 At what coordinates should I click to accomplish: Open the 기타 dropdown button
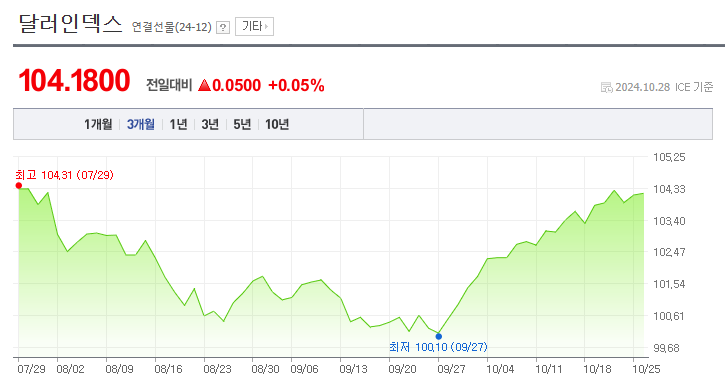click(x=254, y=26)
